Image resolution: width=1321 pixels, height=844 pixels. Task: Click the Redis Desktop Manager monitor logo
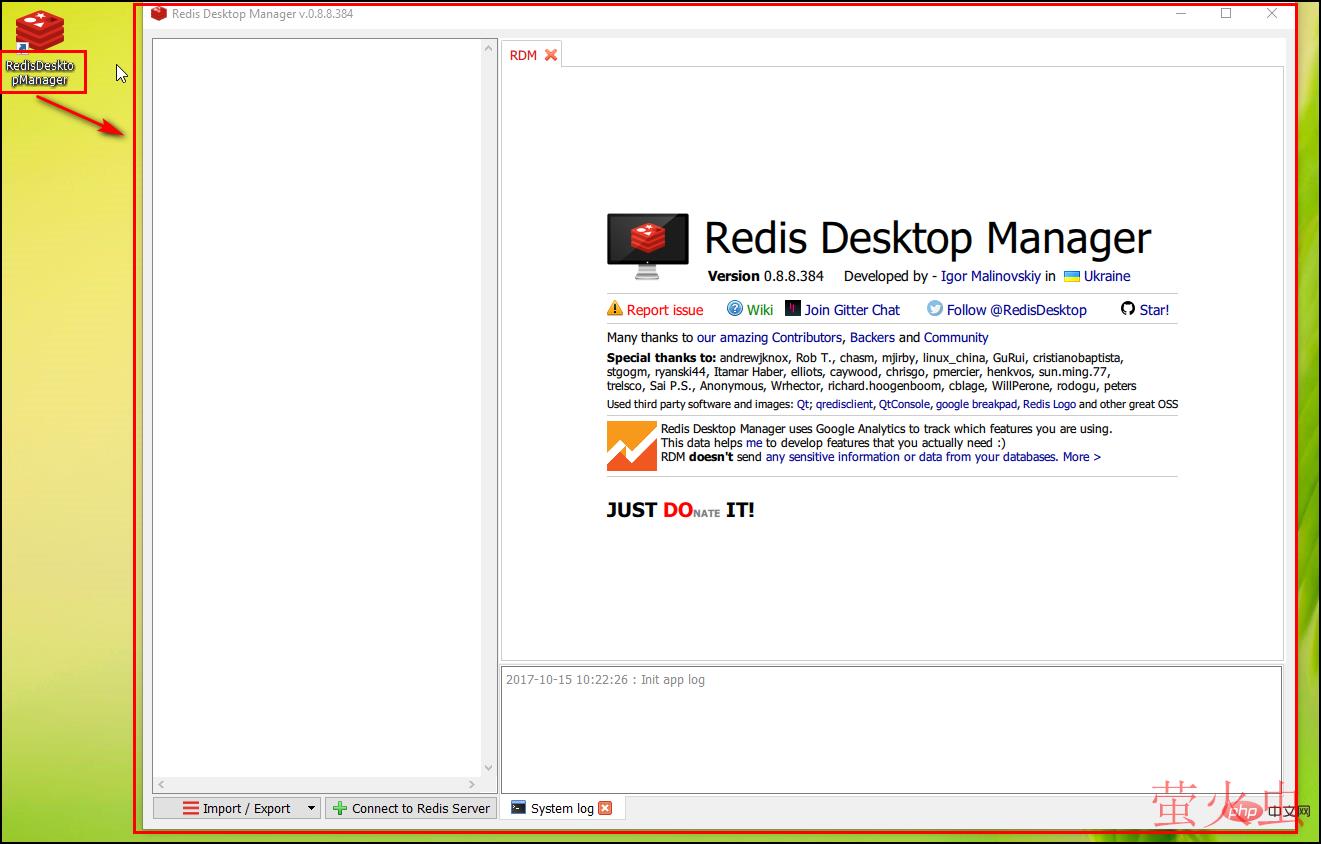point(647,246)
